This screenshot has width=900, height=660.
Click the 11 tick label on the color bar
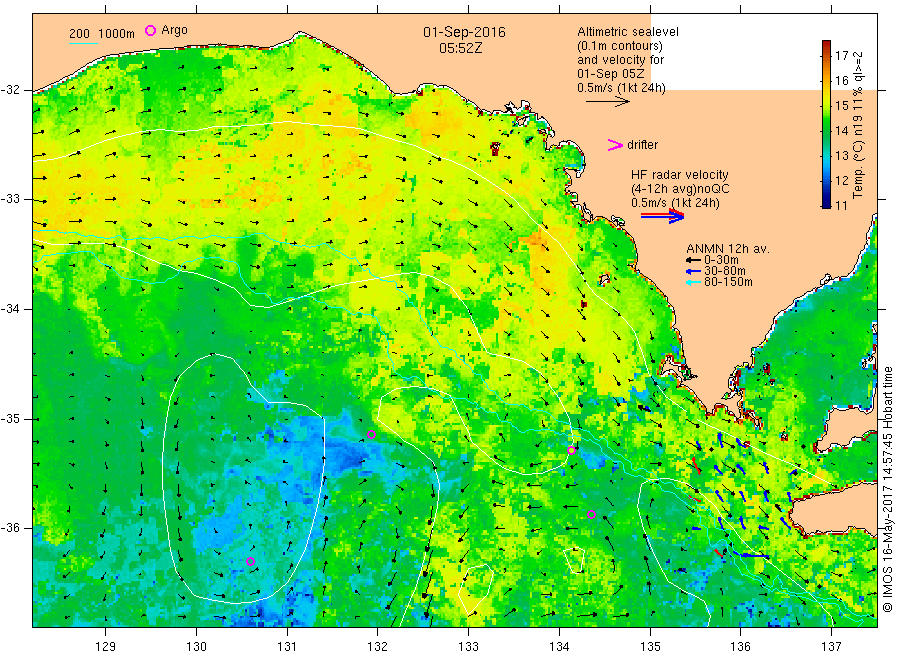point(841,205)
